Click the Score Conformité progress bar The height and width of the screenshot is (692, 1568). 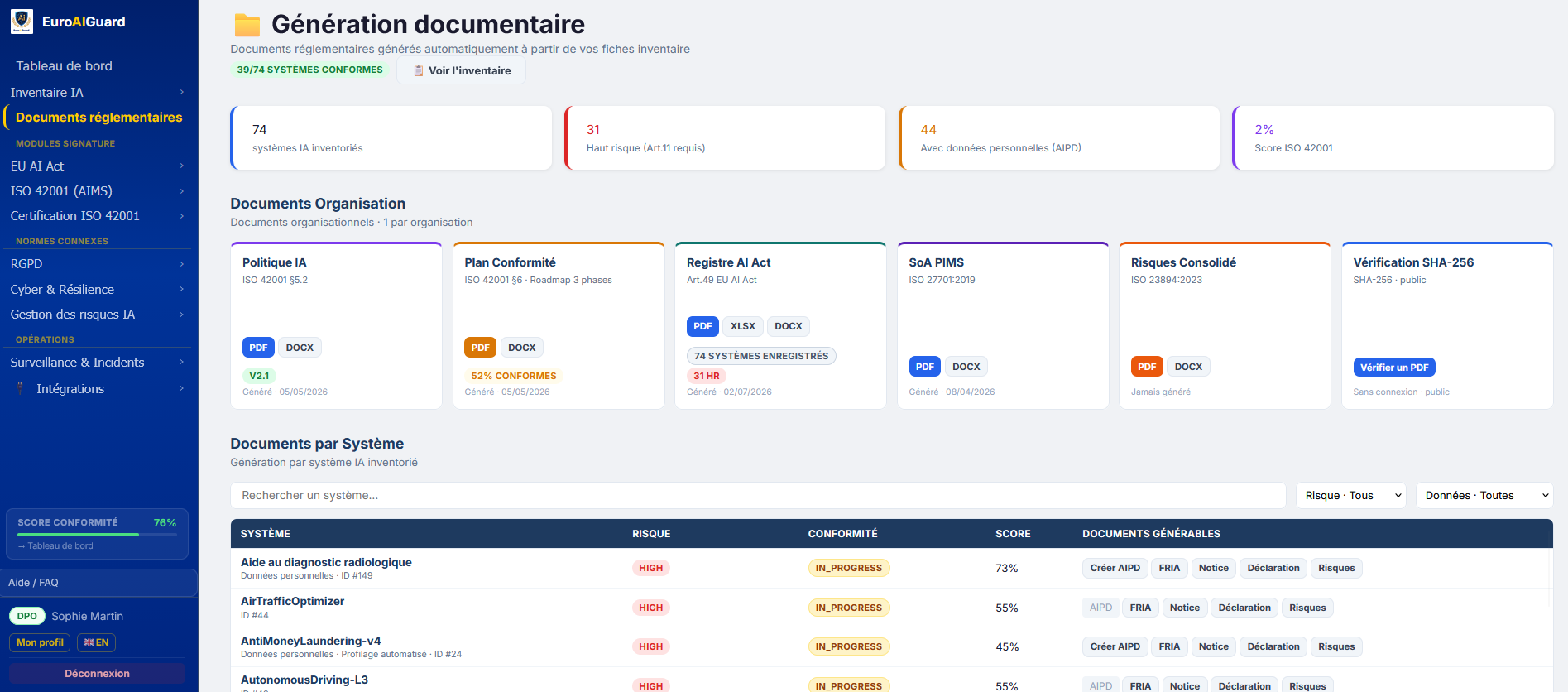[x=97, y=535]
